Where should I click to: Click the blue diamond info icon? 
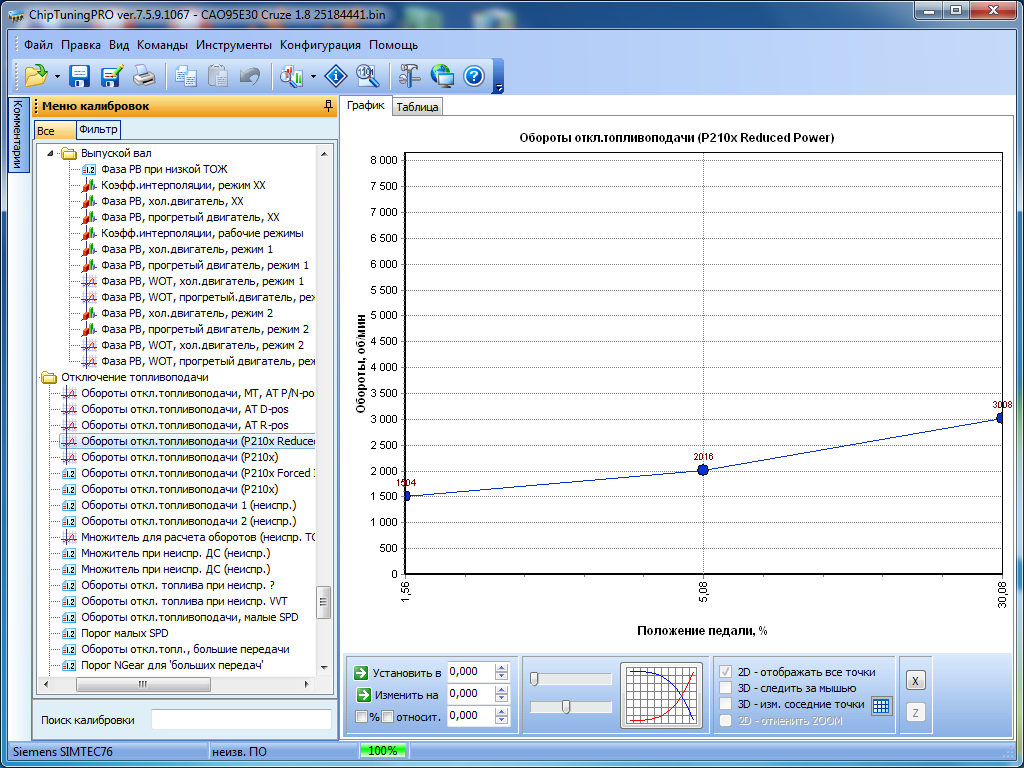tap(336, 75)
